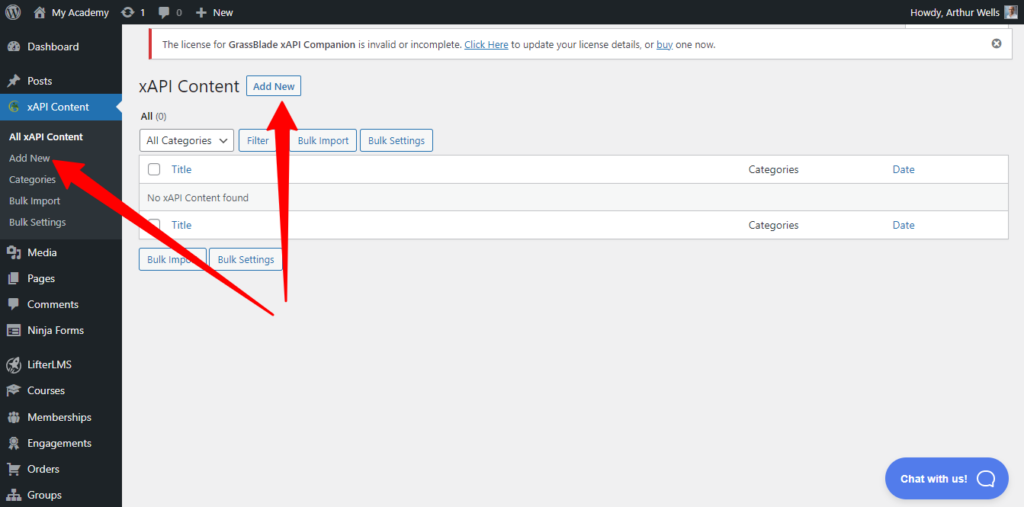Viewport: 1024px width, 507px height.
Task: Open Courses menu label
Action: [46, 391]
